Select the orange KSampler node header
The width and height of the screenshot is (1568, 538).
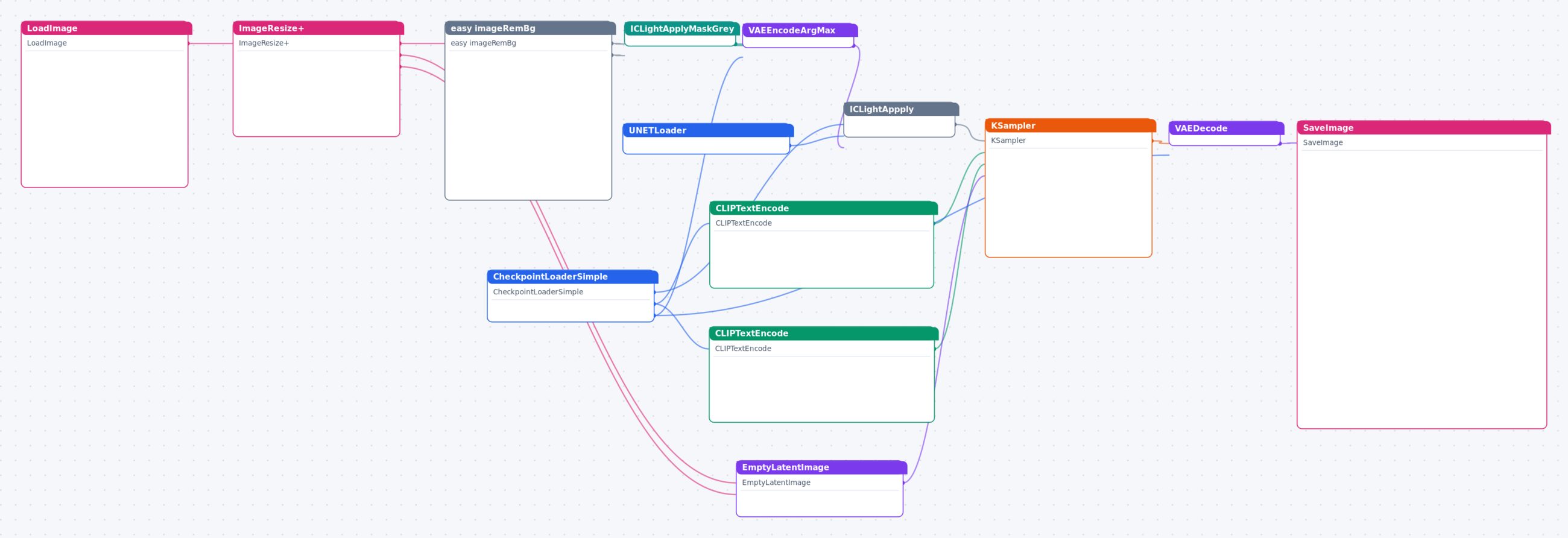1070,125
